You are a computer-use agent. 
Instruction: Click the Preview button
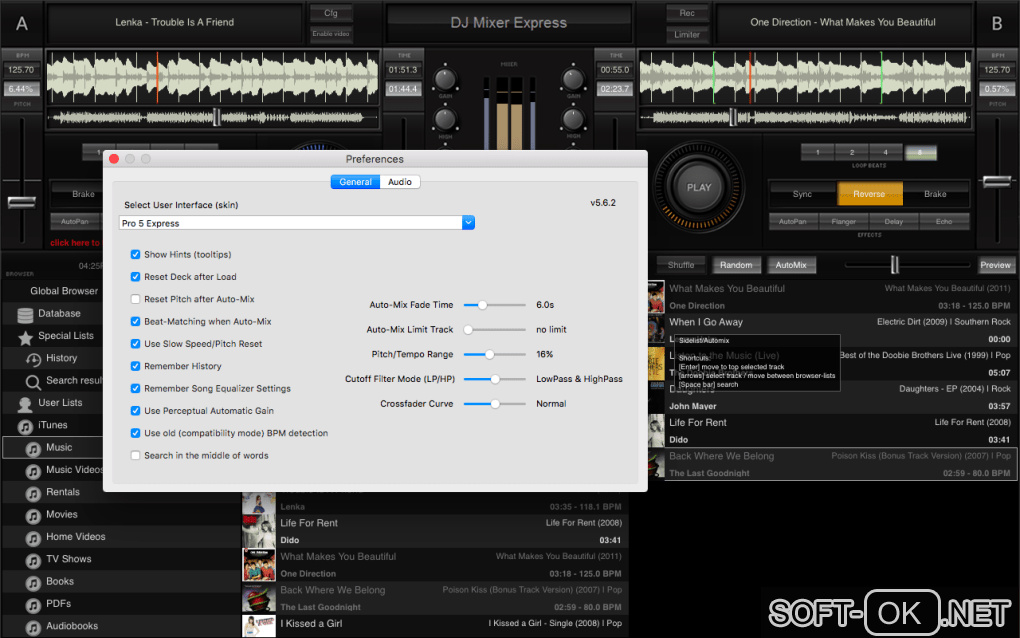995,265
